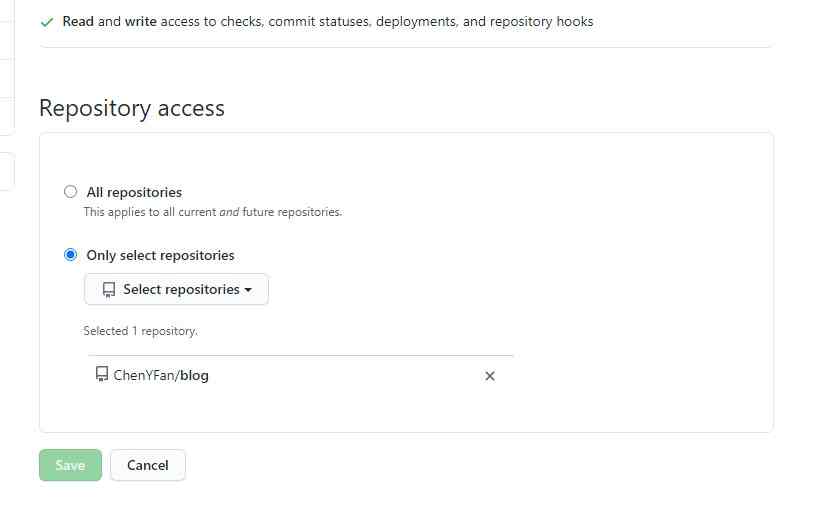Open the Select repositories dropdown

(176, 290)
